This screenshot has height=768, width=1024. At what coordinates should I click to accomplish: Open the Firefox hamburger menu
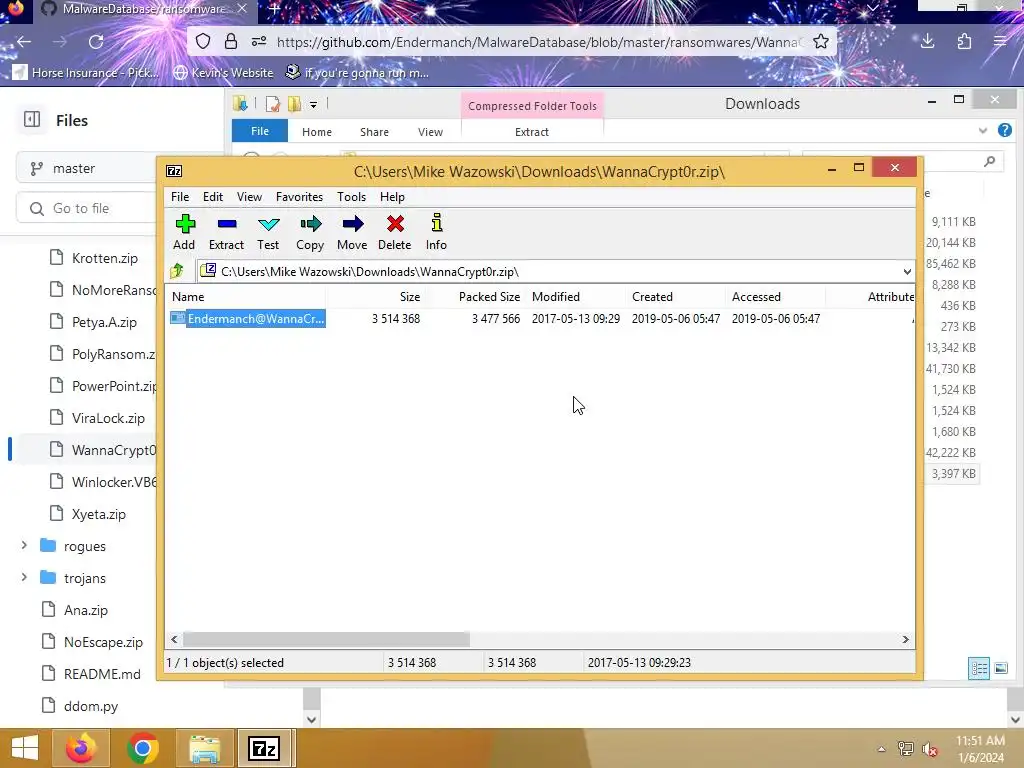point(1000,42)
